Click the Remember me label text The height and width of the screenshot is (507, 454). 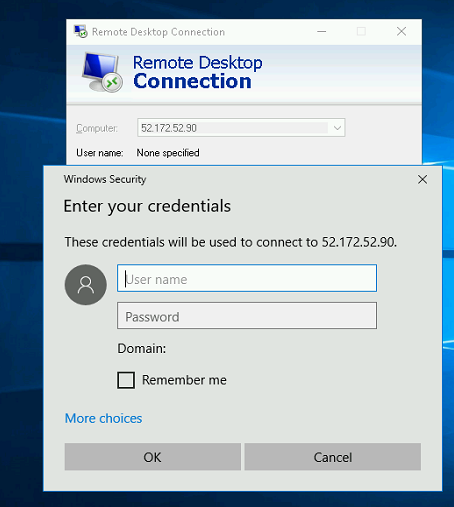[x=184, y=380]
